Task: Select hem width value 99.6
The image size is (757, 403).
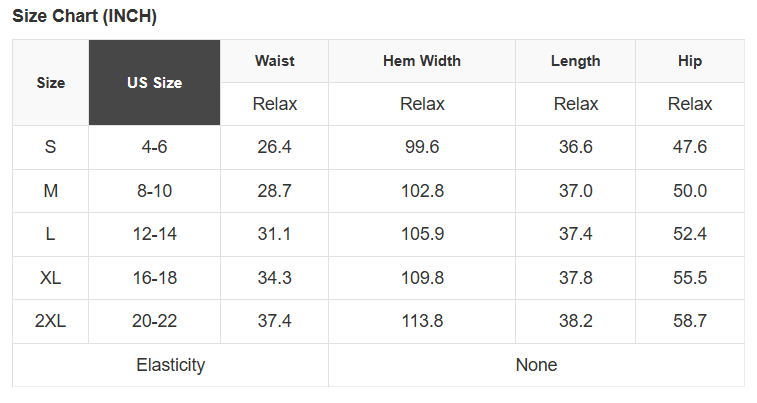Action: pyautogui.click(x=422, y=147)
